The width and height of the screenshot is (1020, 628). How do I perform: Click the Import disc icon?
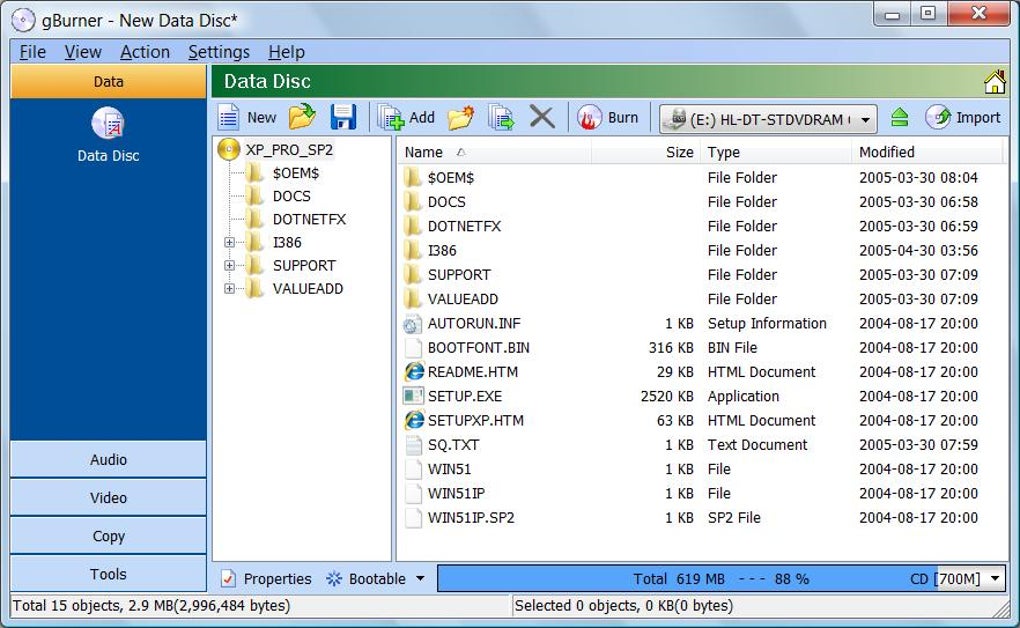pos(938,118)
